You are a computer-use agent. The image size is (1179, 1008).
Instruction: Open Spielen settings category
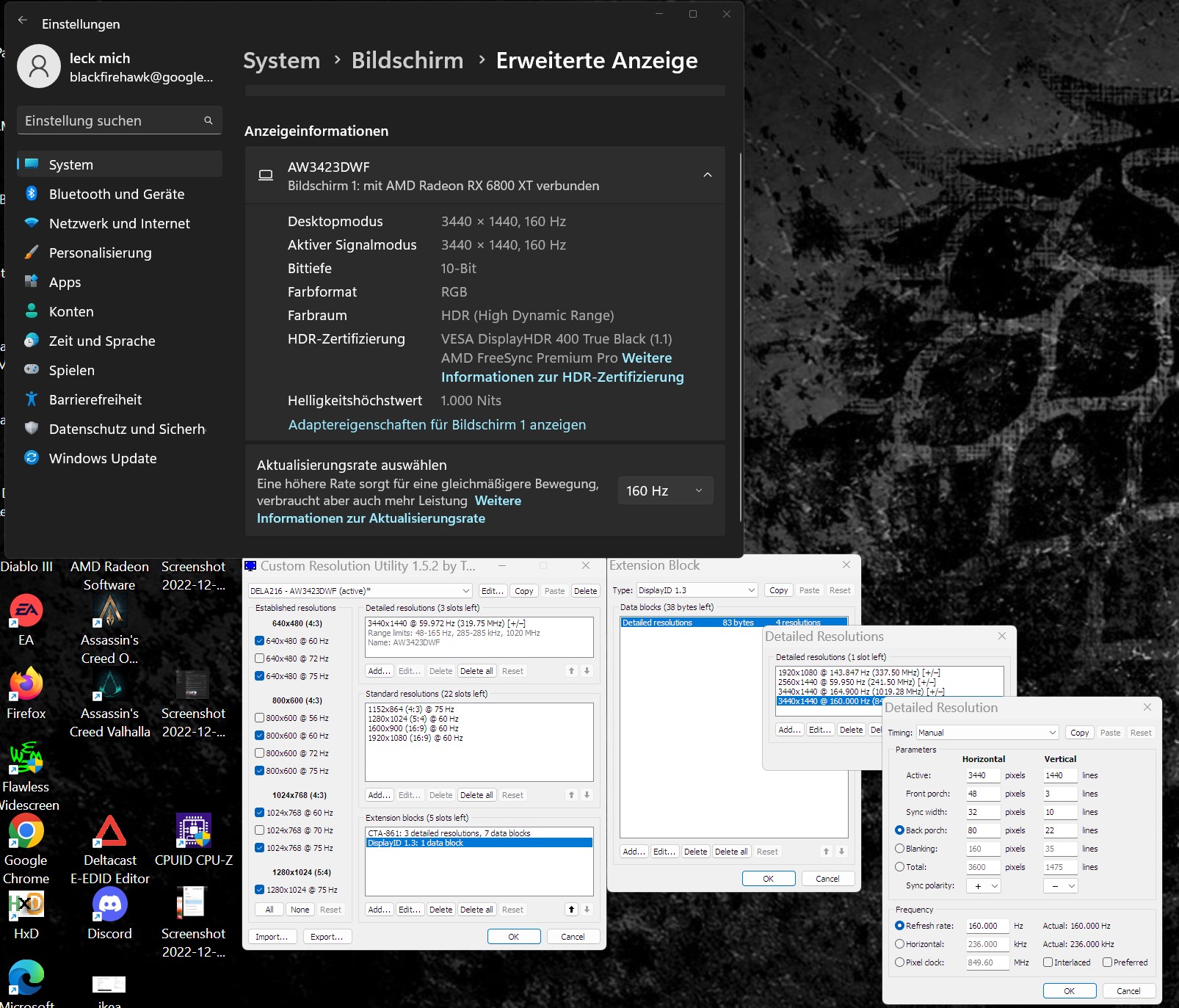[x=120, y=370]
